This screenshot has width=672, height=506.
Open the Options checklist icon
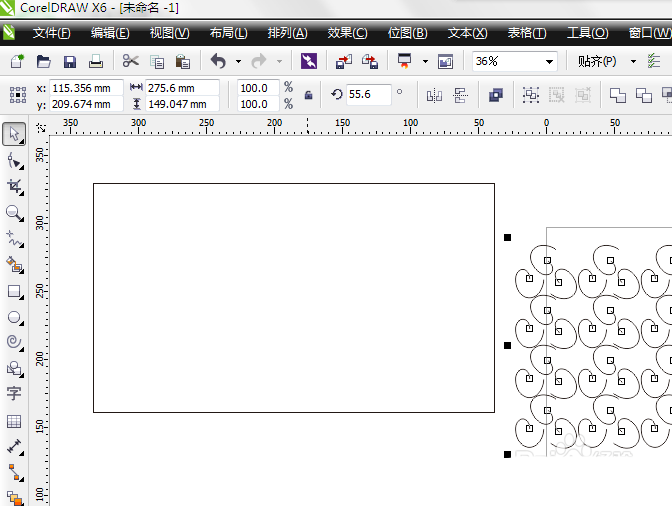tap(654, 61)
